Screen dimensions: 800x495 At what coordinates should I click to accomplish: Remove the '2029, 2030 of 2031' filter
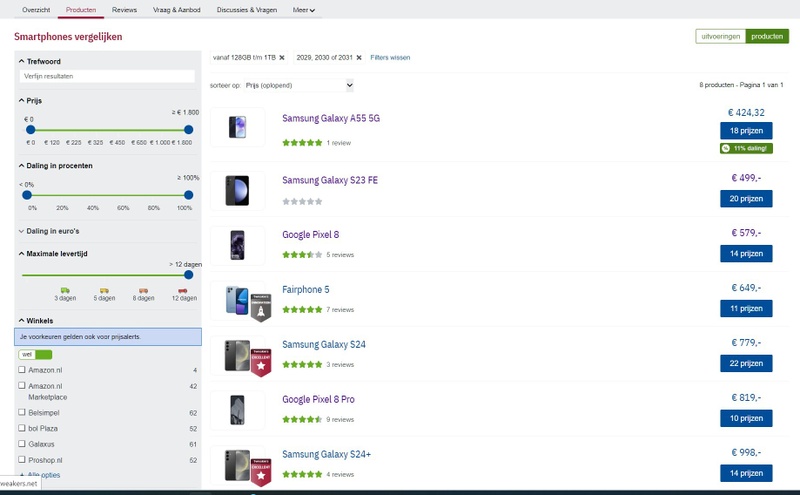[x=359, y=58]
